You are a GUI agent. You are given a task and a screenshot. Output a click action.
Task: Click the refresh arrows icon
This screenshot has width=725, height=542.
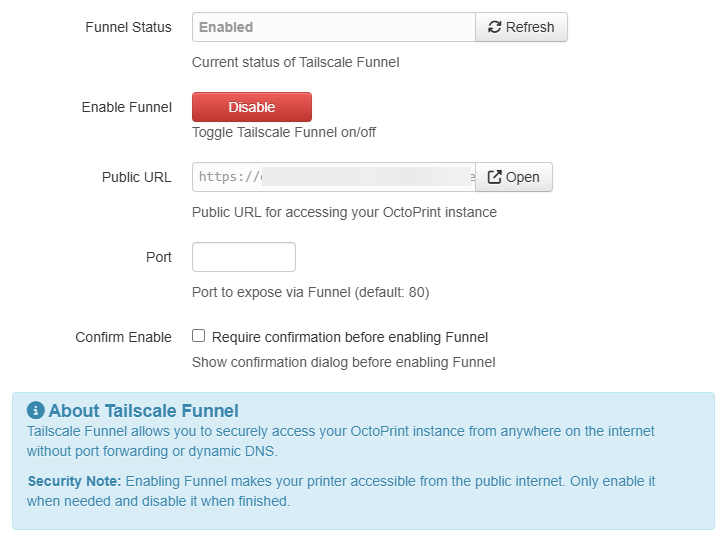click(494, 27)
